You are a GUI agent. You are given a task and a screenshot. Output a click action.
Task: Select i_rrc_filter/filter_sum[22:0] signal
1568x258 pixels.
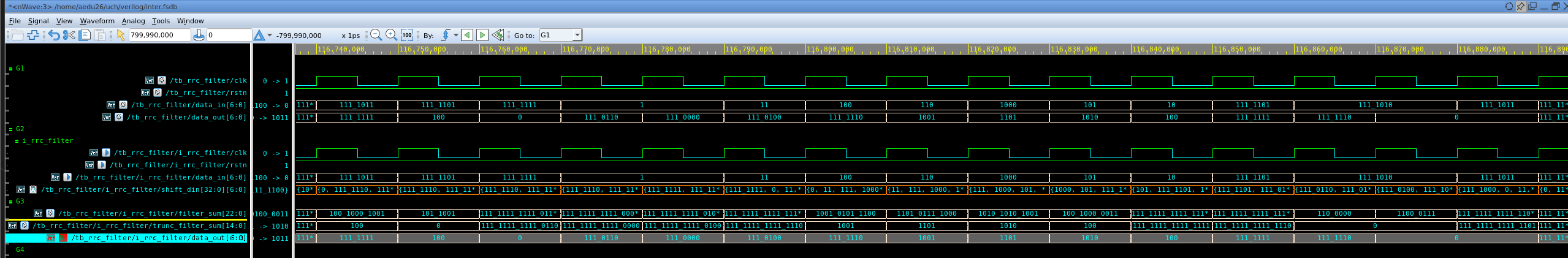(x=153, y=213)
